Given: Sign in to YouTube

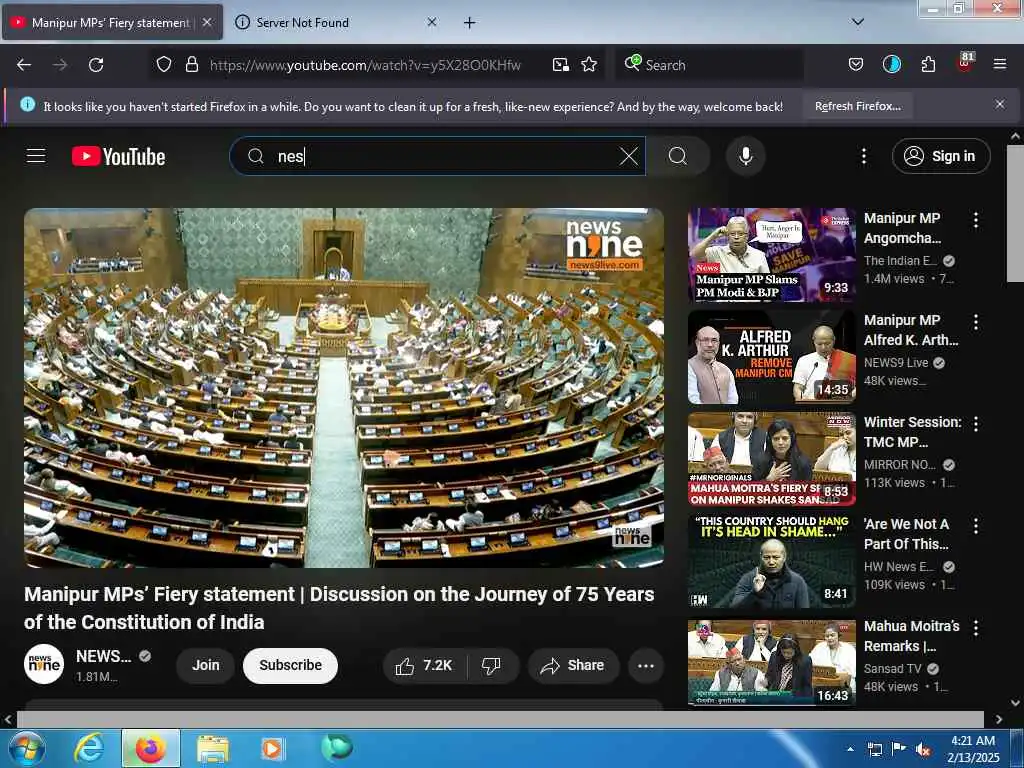Looking at the screenshot, I should tap(940, 156).
